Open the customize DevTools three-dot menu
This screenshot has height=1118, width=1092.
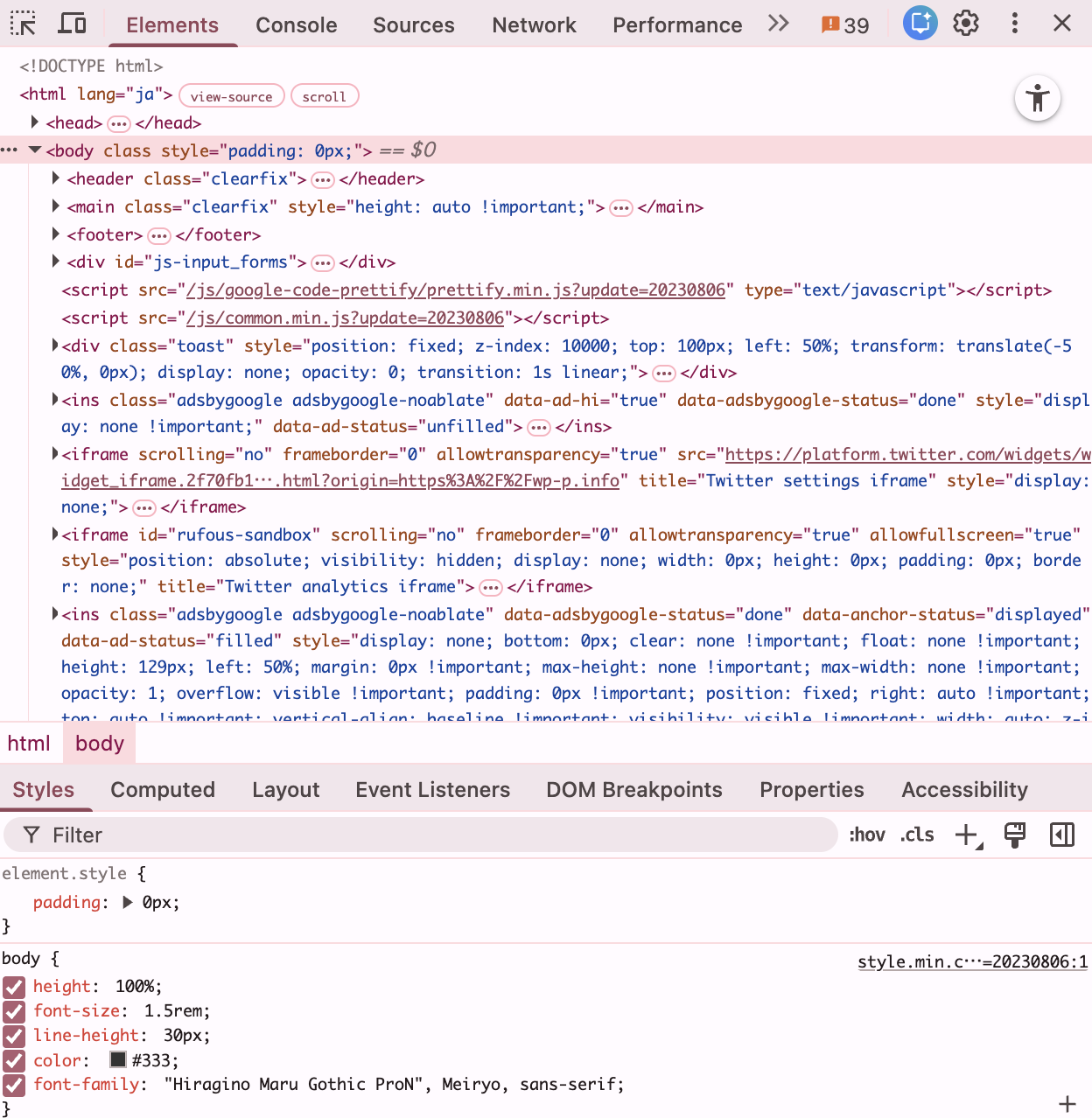pyautogui.click(x=1014, y=23)
